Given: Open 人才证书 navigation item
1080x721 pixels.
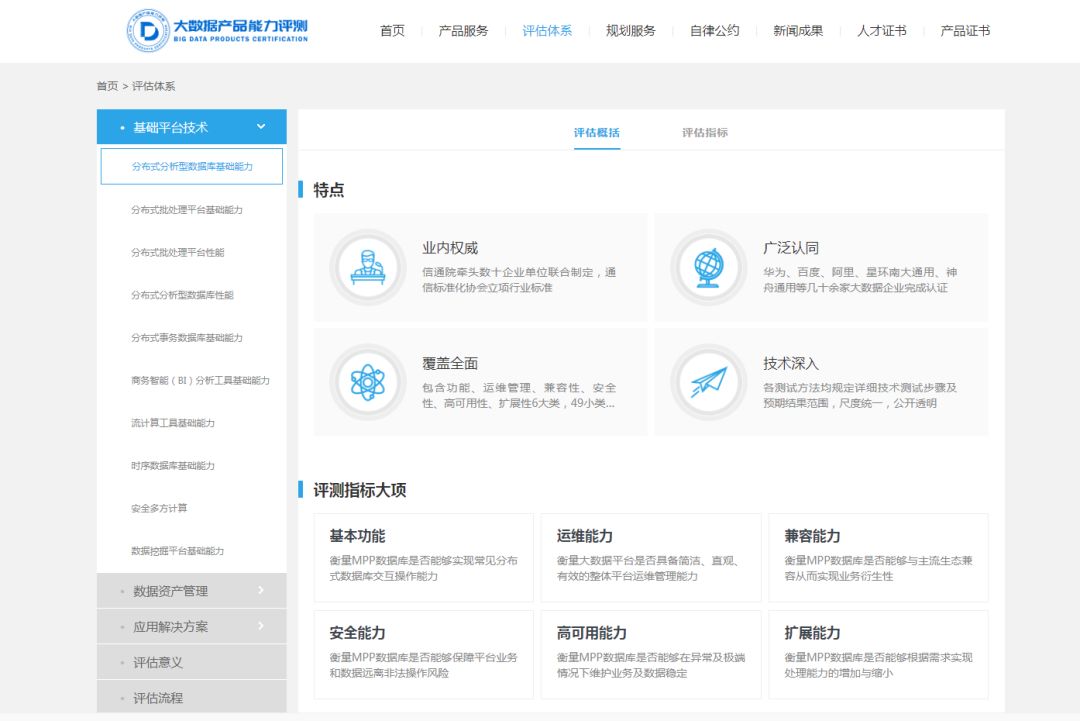Looking at the screenshot, I should coord(882,31).
